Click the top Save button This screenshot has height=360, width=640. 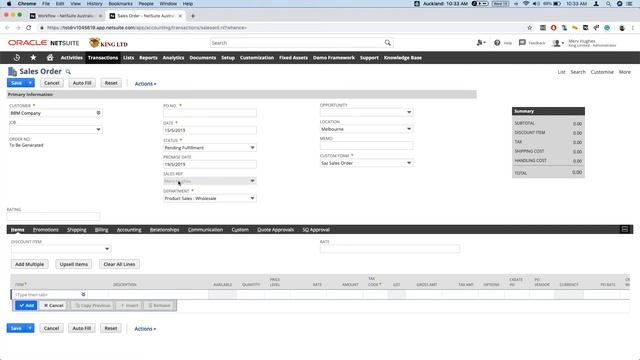(x=16, y=83)
